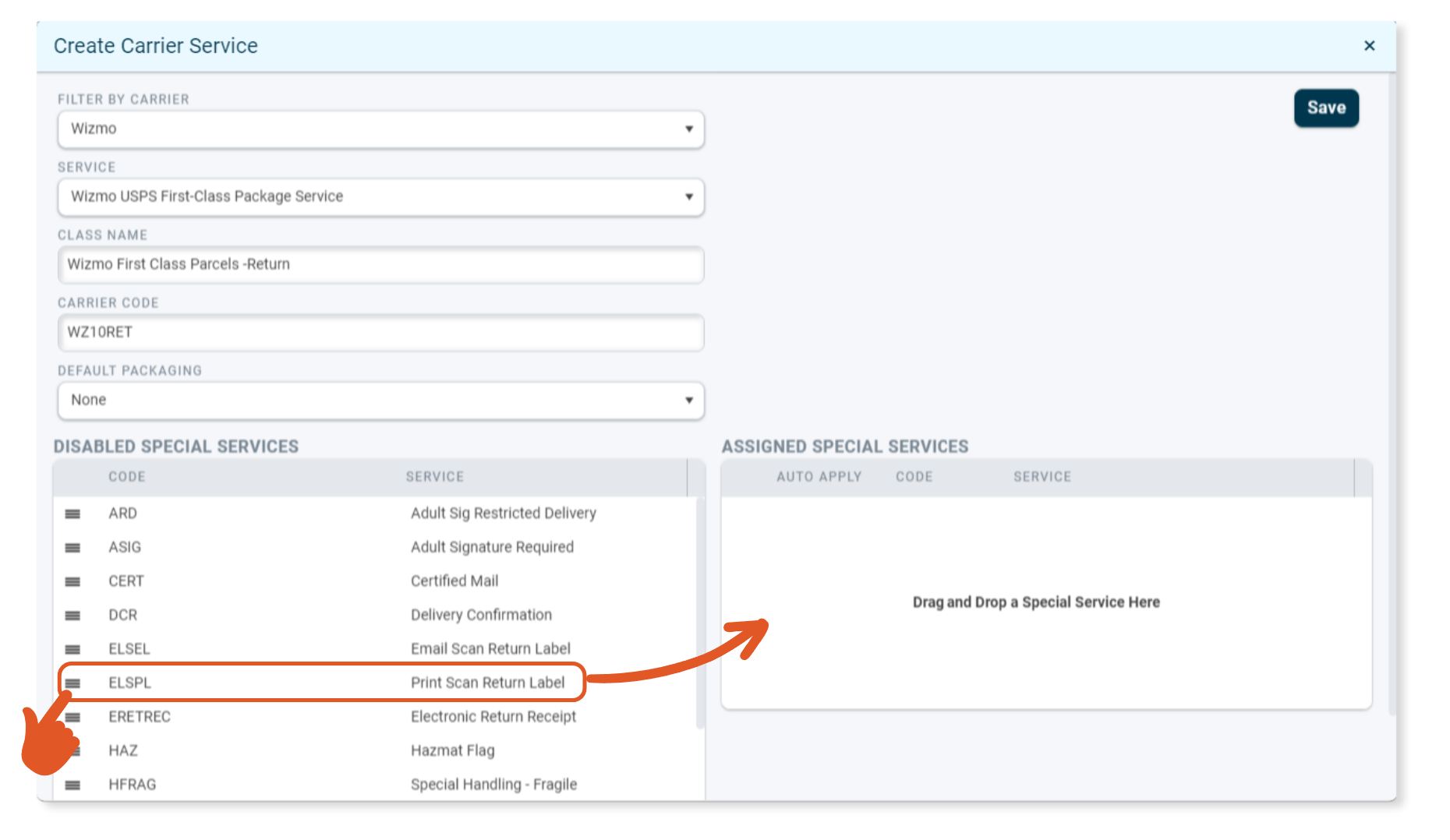This screenshot has width=1450, height=840.
Task: Click the drag handle next to DCR
Action: tap(72, 615)
